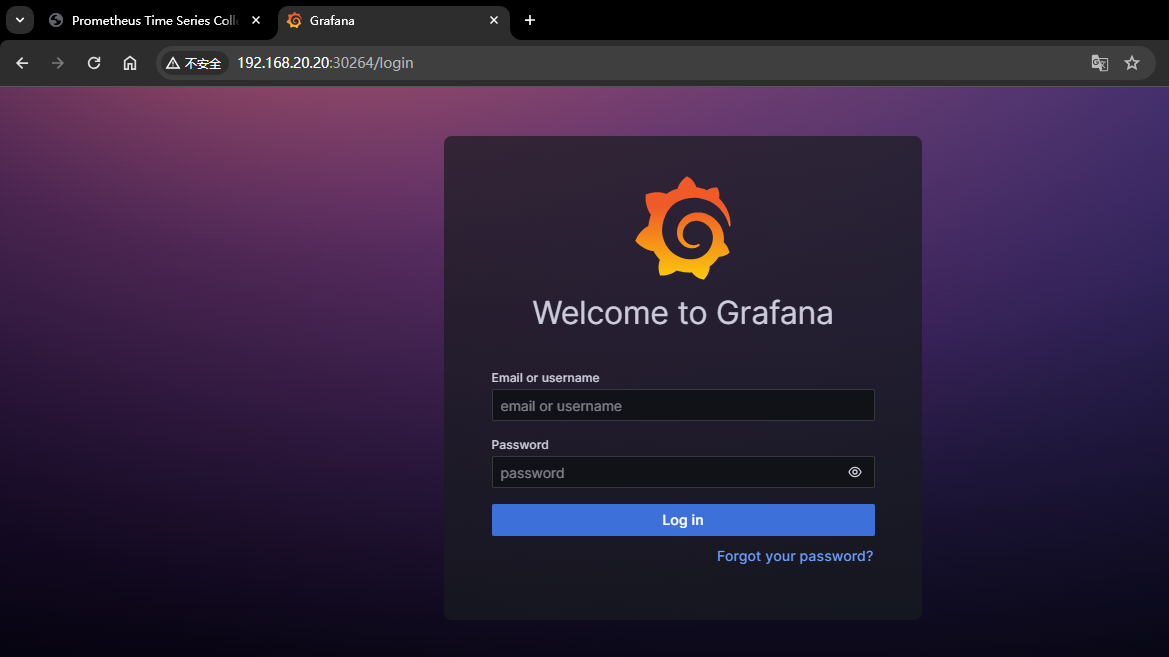The height and width of the screenshot is (657, 1169).
Task: Click the Prometheus tab globe favicon
Action: point(56,20)
